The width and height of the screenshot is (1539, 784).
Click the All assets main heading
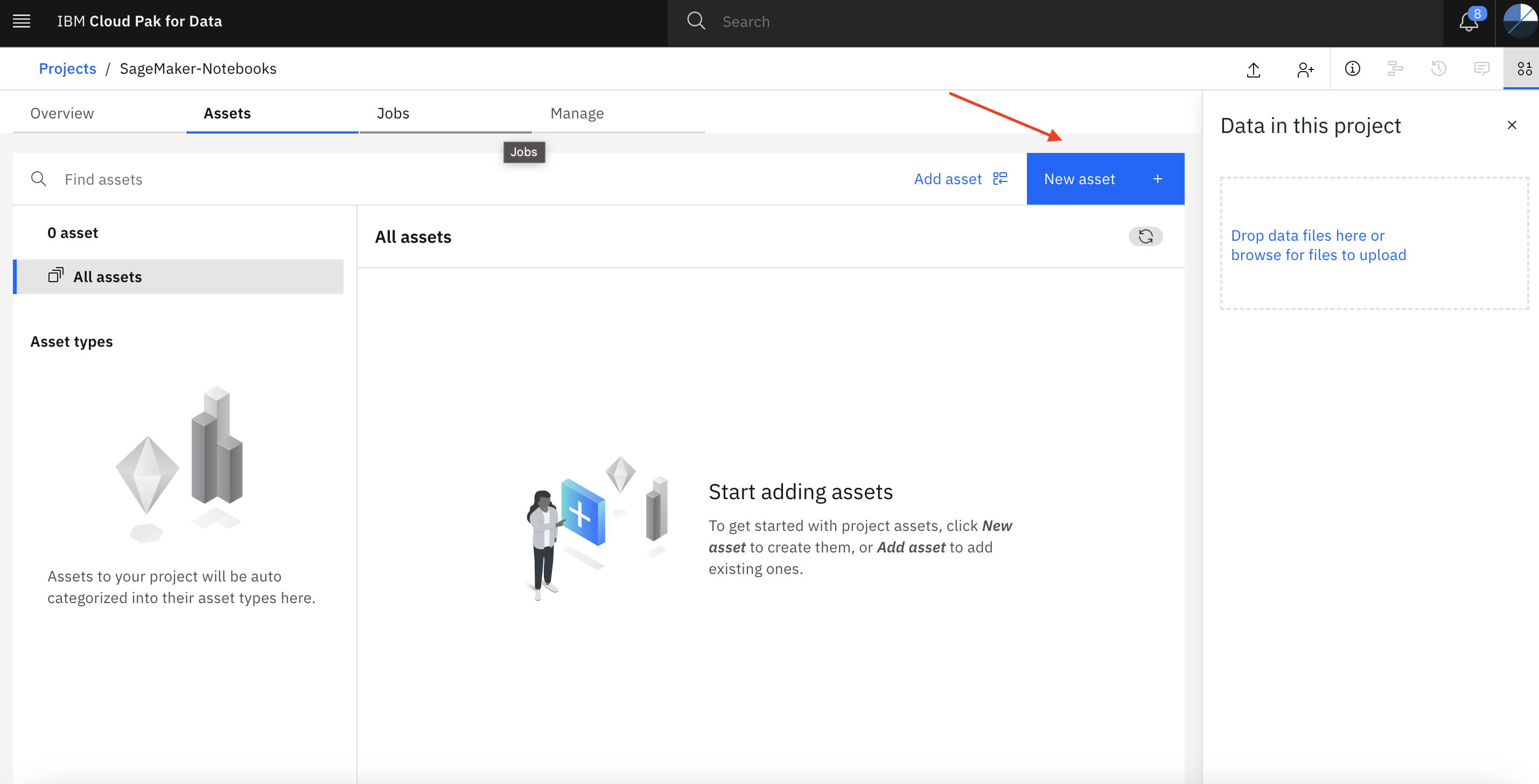point(414,237)
